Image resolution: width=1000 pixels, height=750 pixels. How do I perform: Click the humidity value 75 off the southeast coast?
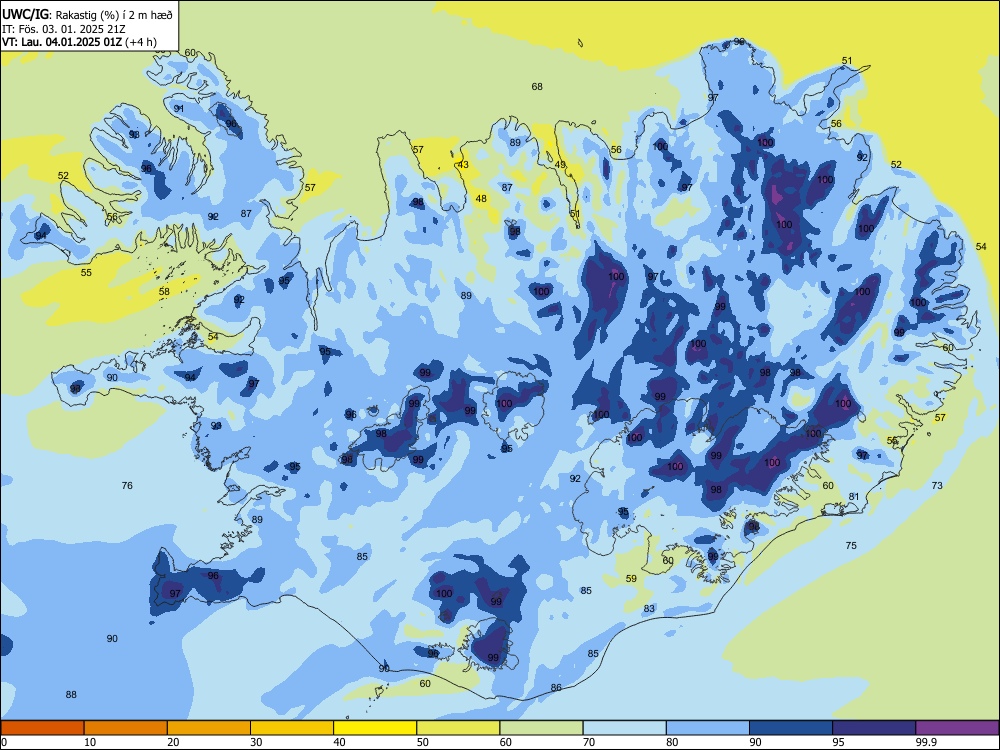(851, 545)
